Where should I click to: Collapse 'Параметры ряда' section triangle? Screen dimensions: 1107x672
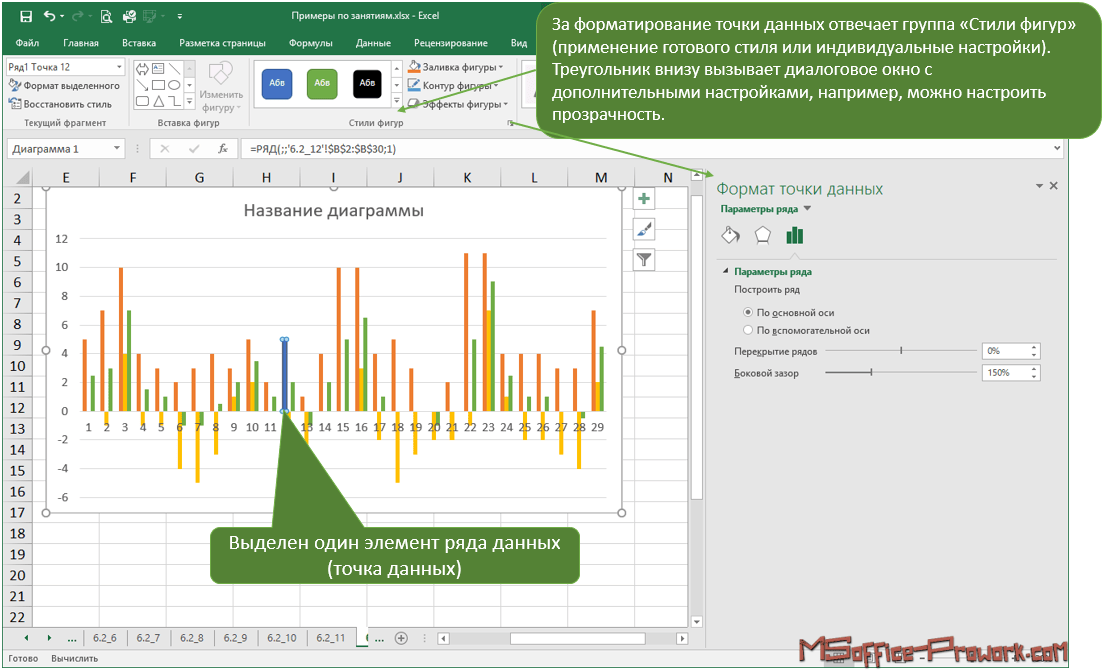725,271
